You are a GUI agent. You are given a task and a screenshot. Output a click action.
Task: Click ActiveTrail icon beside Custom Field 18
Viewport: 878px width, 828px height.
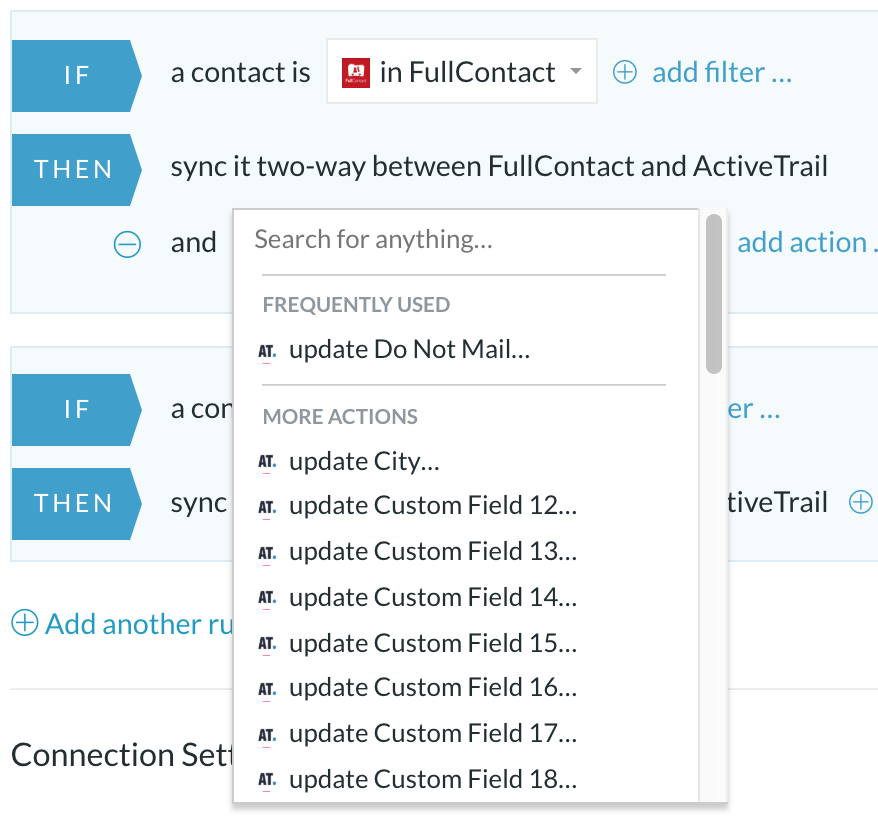[x=267, y=780]
